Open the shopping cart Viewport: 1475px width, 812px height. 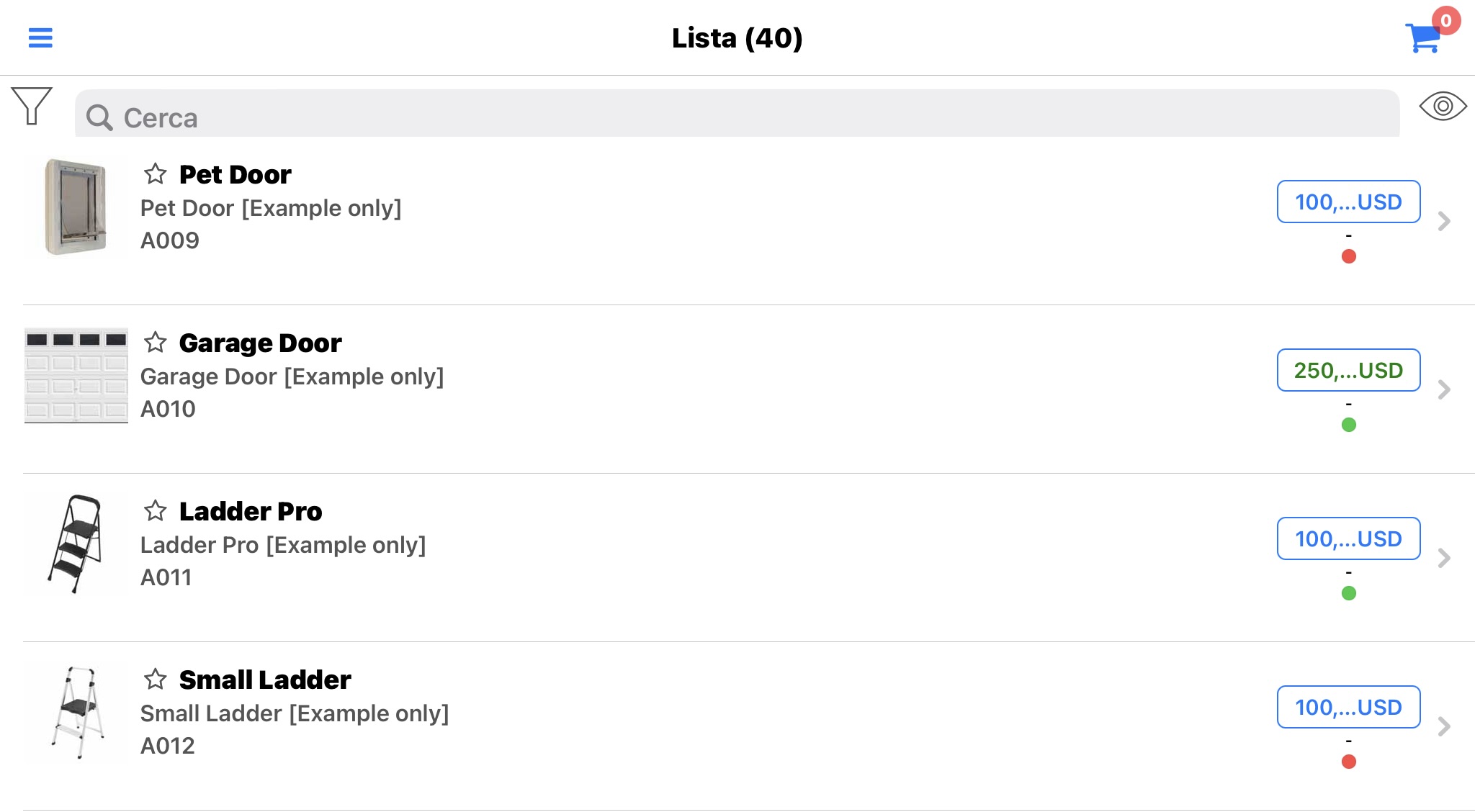coord(1423,38)
